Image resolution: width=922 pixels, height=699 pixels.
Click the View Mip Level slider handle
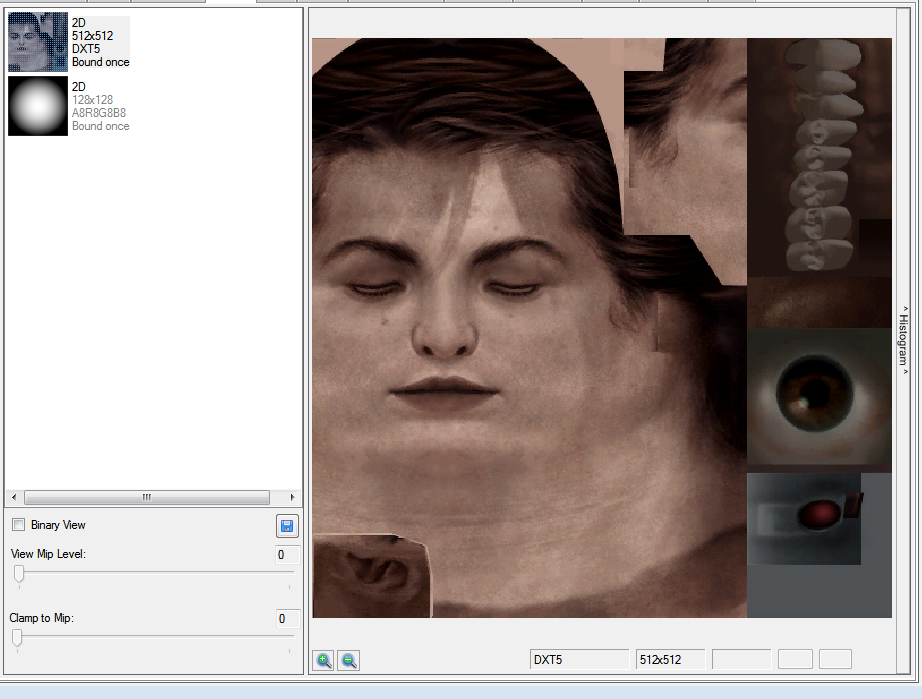tap(19, 574)
